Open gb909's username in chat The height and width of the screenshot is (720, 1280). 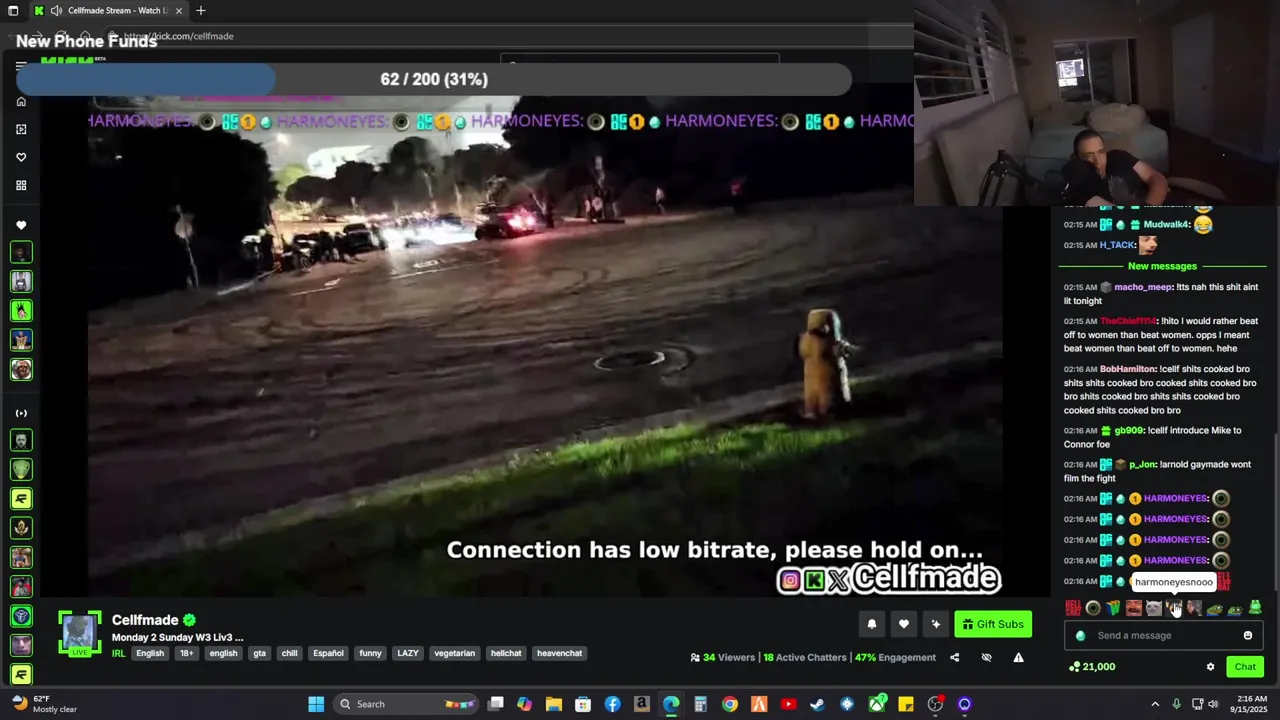(1129, 431)
